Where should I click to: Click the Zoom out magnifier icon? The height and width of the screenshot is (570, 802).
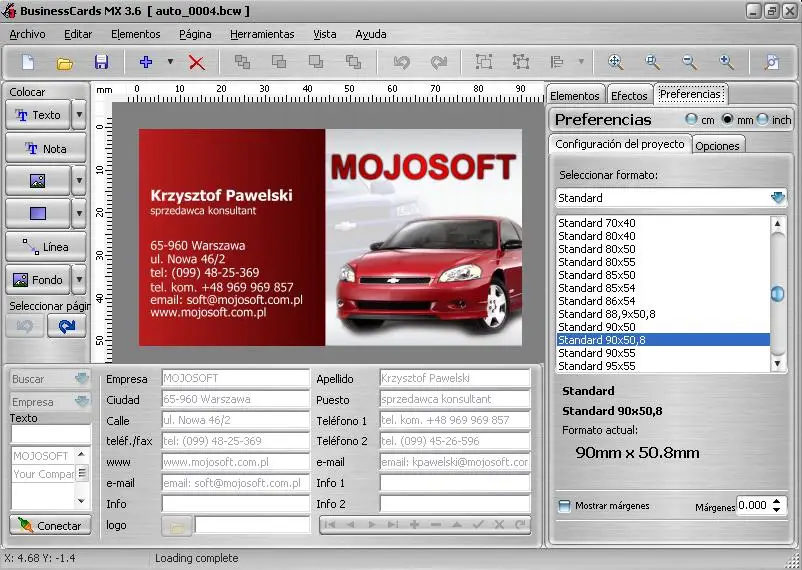(689, 62)
